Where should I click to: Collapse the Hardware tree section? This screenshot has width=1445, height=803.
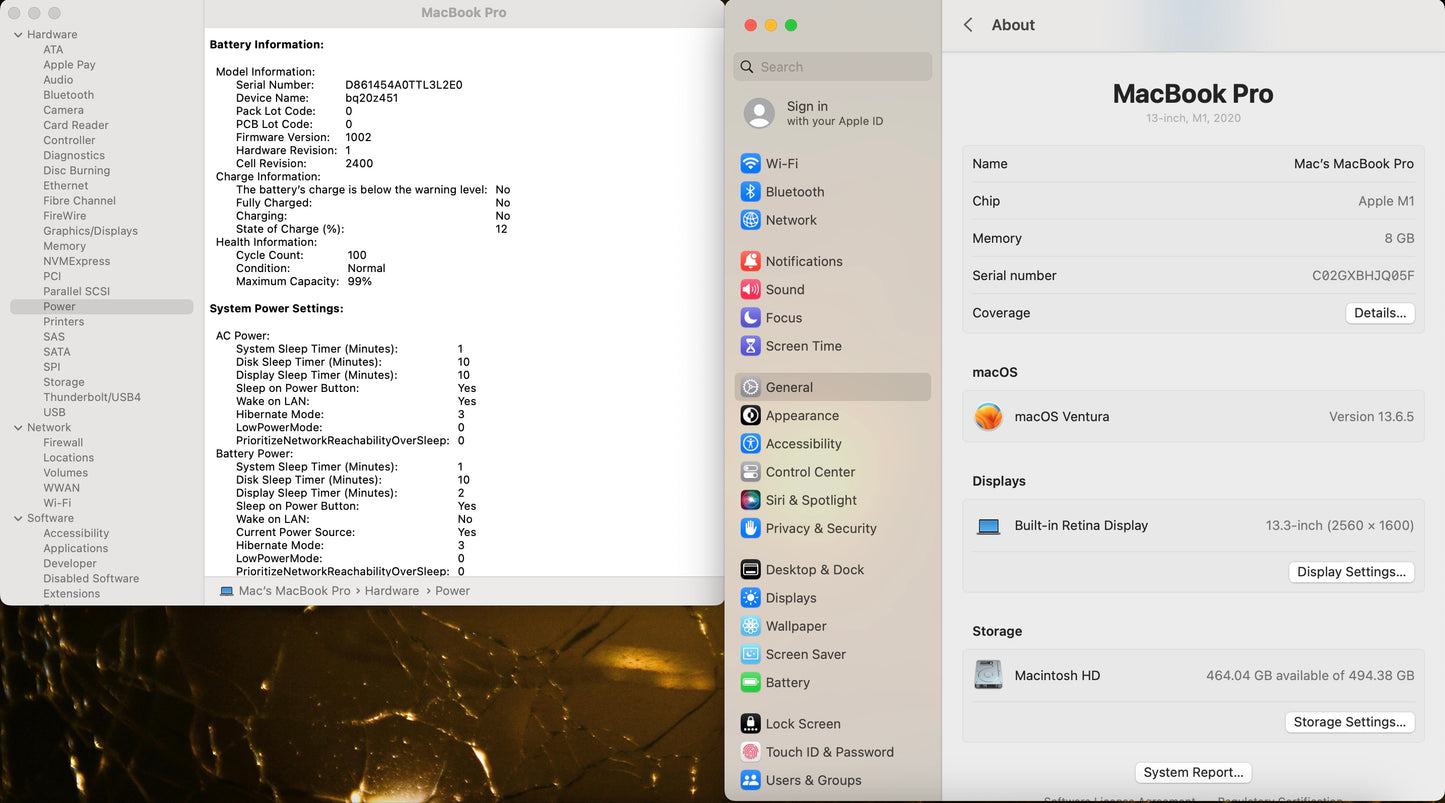18,35
